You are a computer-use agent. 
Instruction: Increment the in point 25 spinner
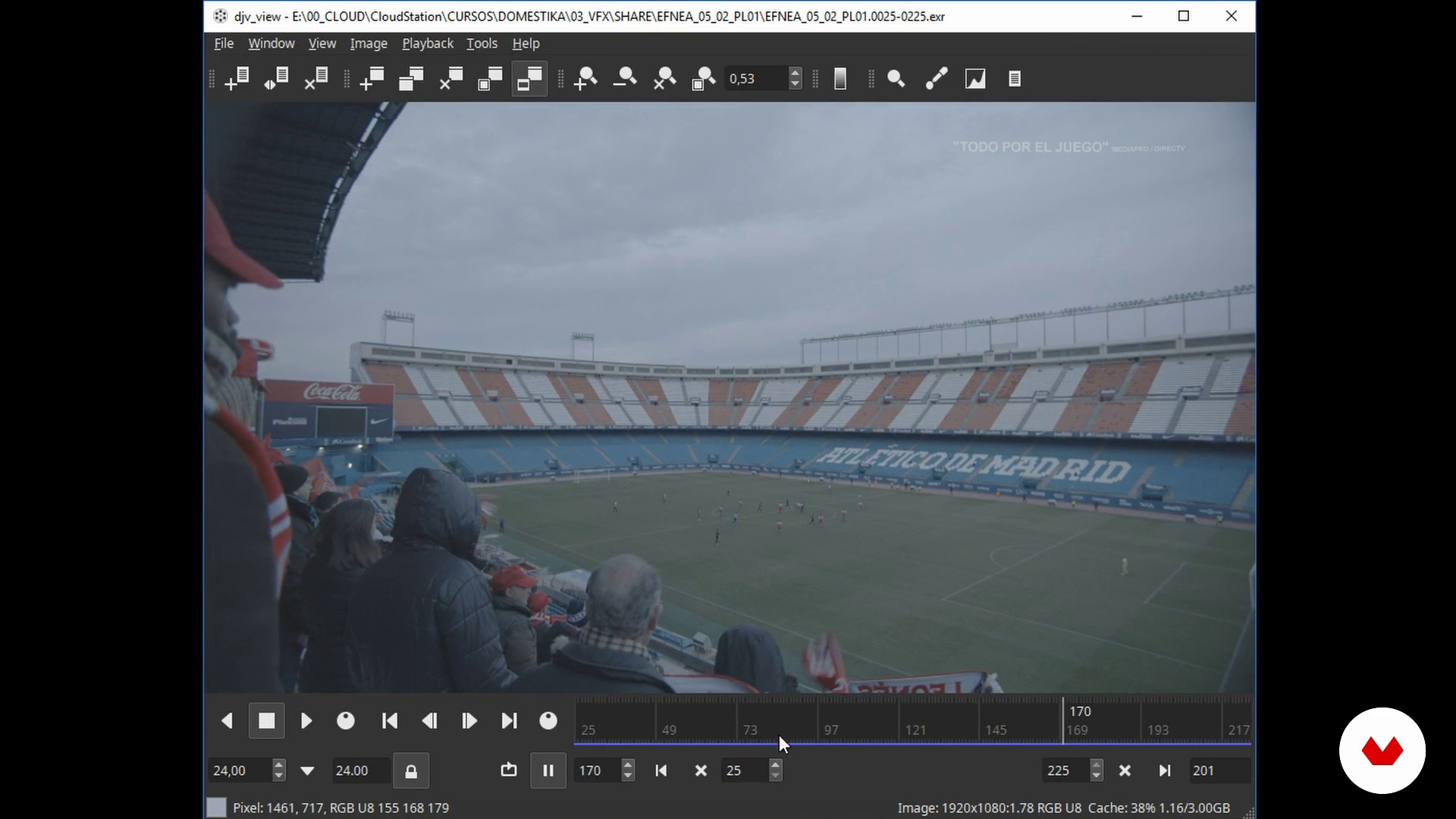pos(775,764)
